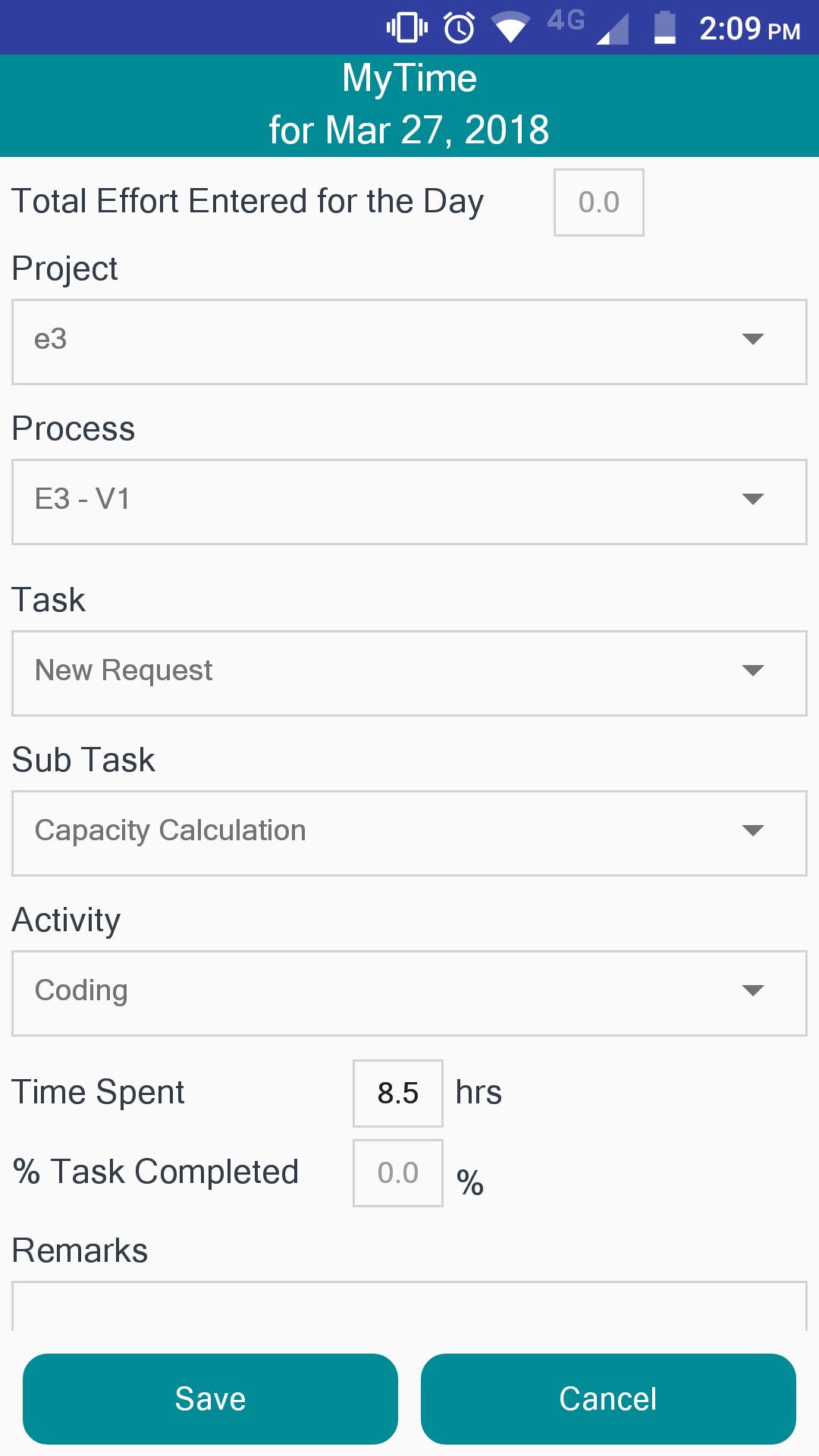The width and height of the screenshot is (819, 1456).
Task: Focus the Time Spent hours field
Action: [x=398, y=1094]
